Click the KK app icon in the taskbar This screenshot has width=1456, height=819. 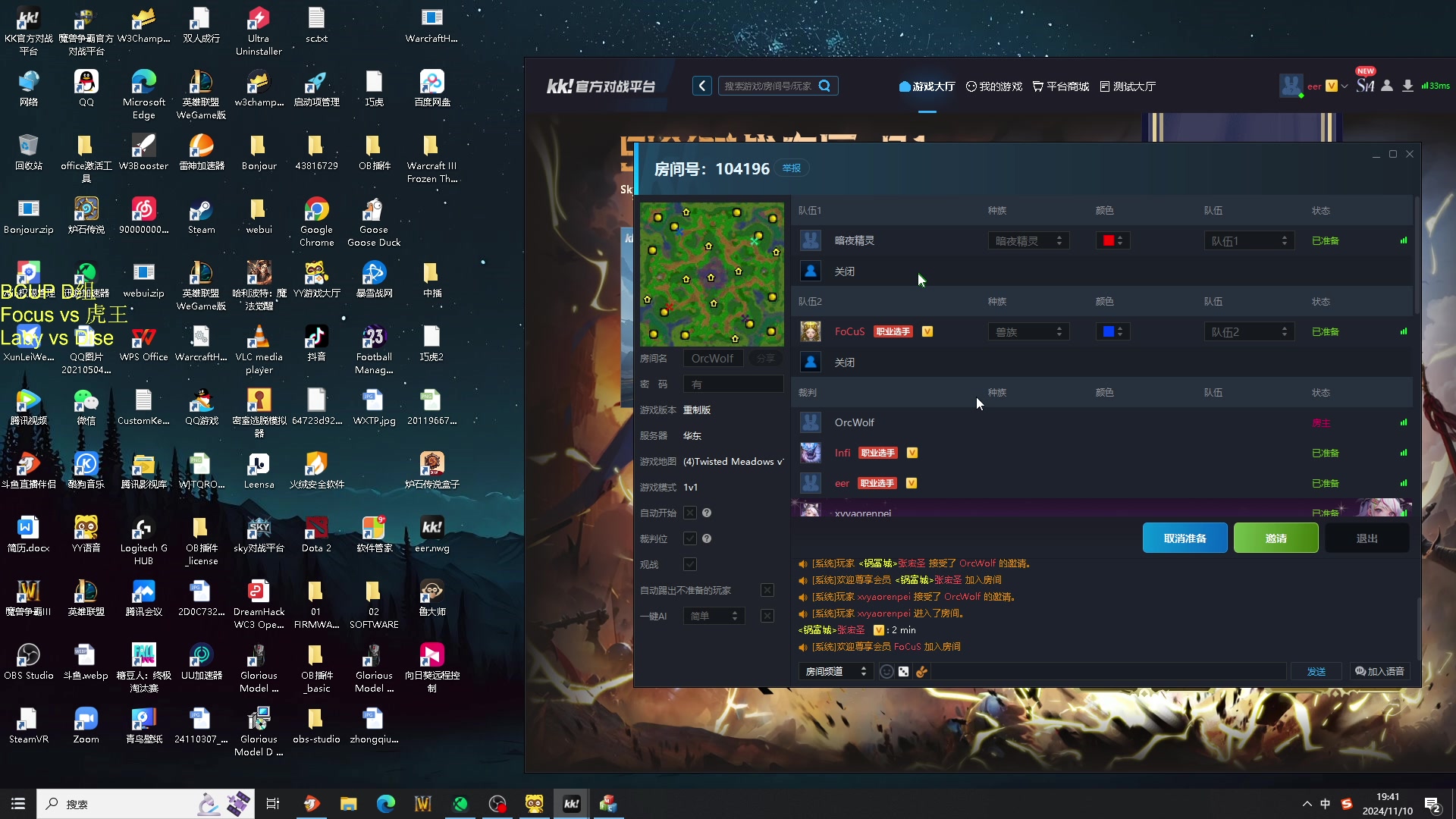coord(571,803)
